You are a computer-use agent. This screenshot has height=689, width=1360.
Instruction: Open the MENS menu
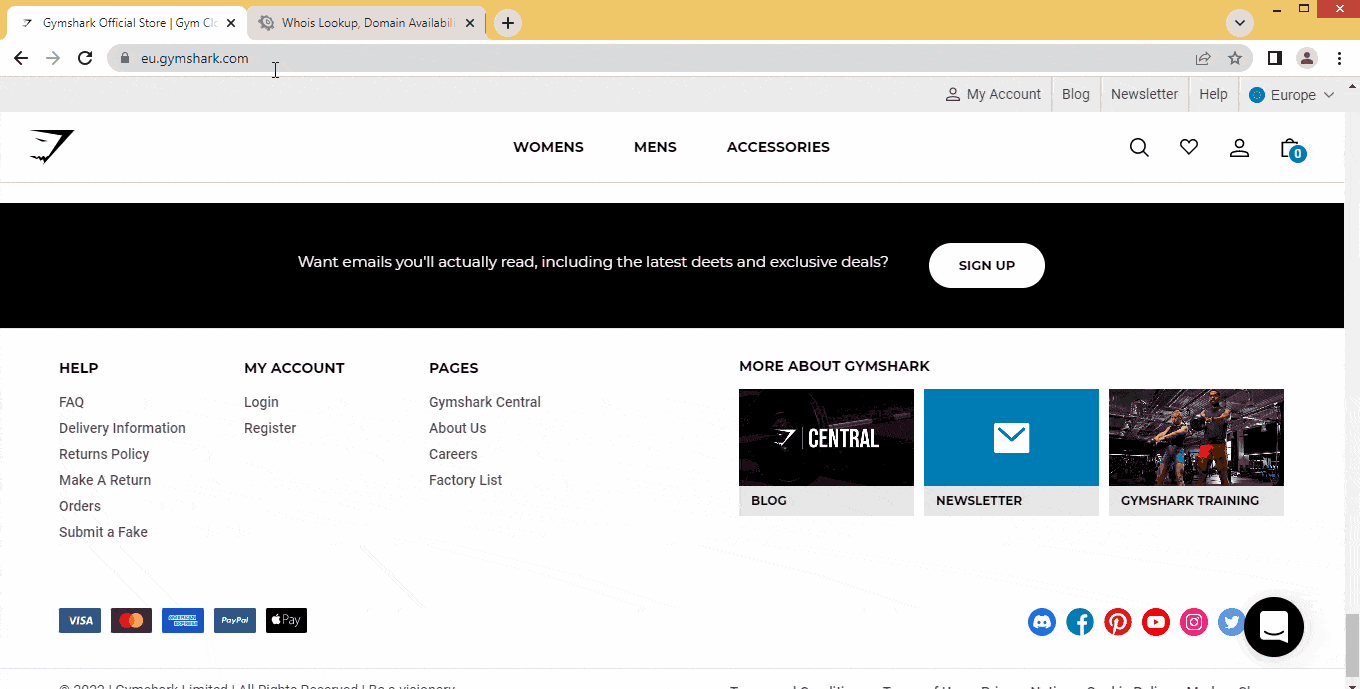655,147
